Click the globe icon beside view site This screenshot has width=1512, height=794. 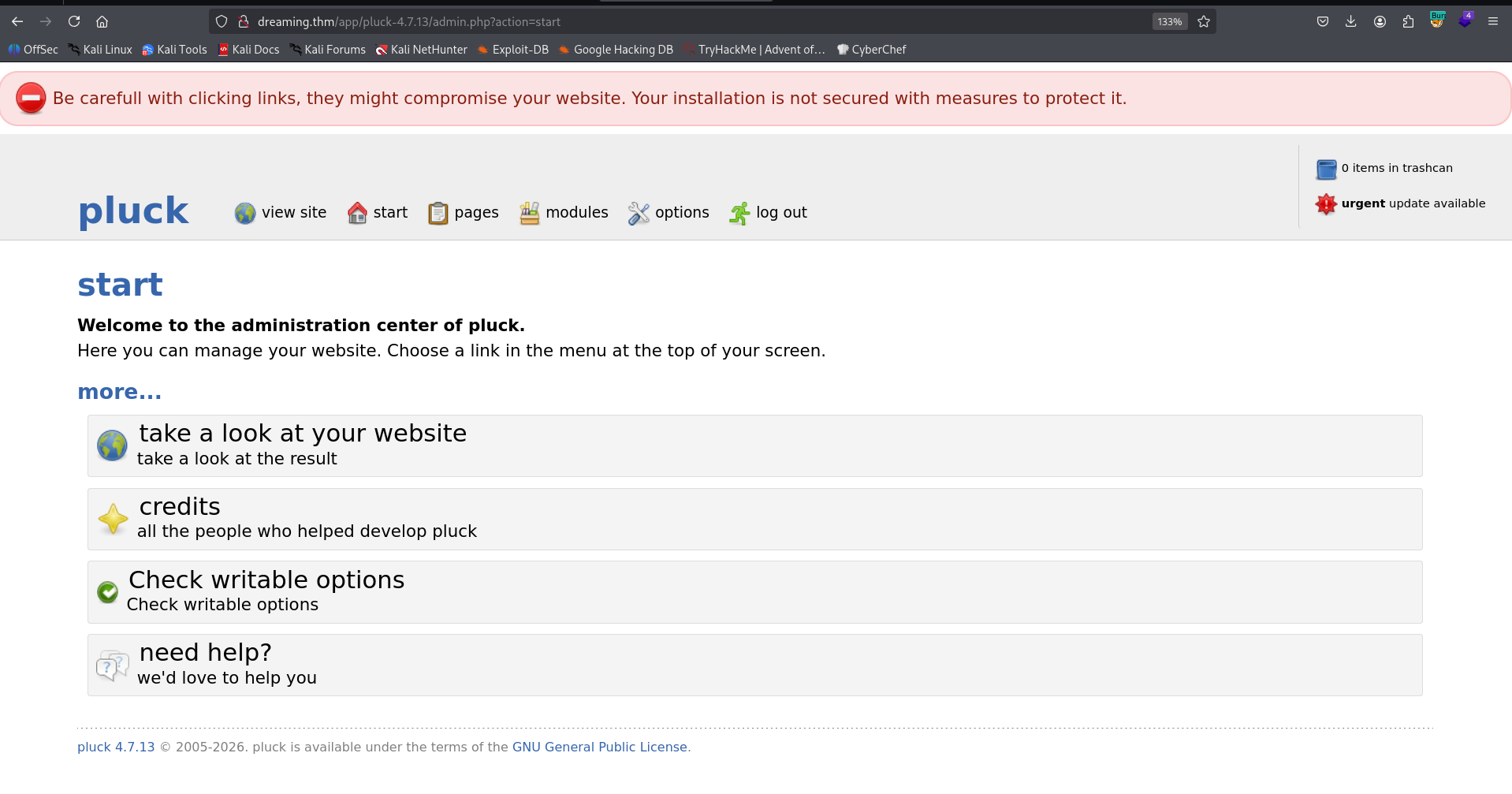(245, 213)
